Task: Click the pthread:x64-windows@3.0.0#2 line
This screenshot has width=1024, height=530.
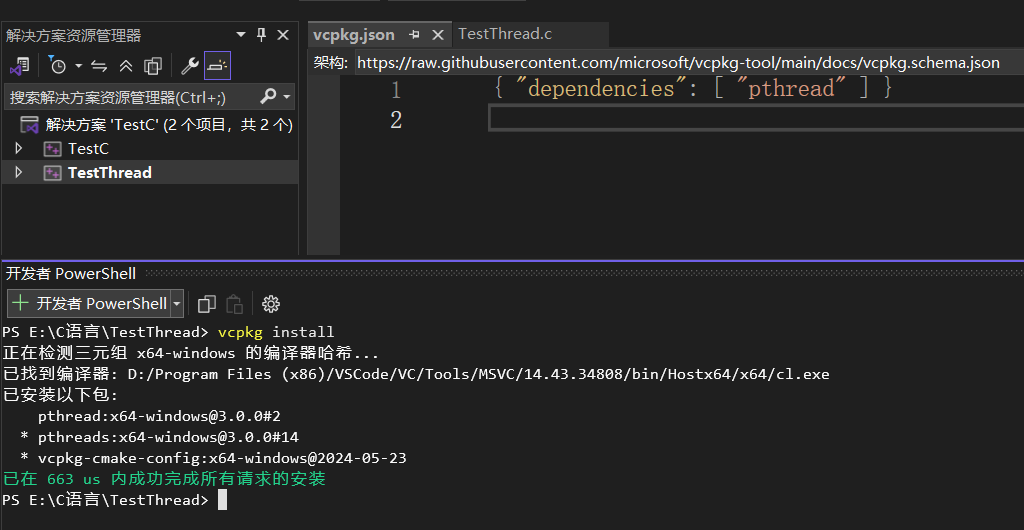Action: point(159,416)
